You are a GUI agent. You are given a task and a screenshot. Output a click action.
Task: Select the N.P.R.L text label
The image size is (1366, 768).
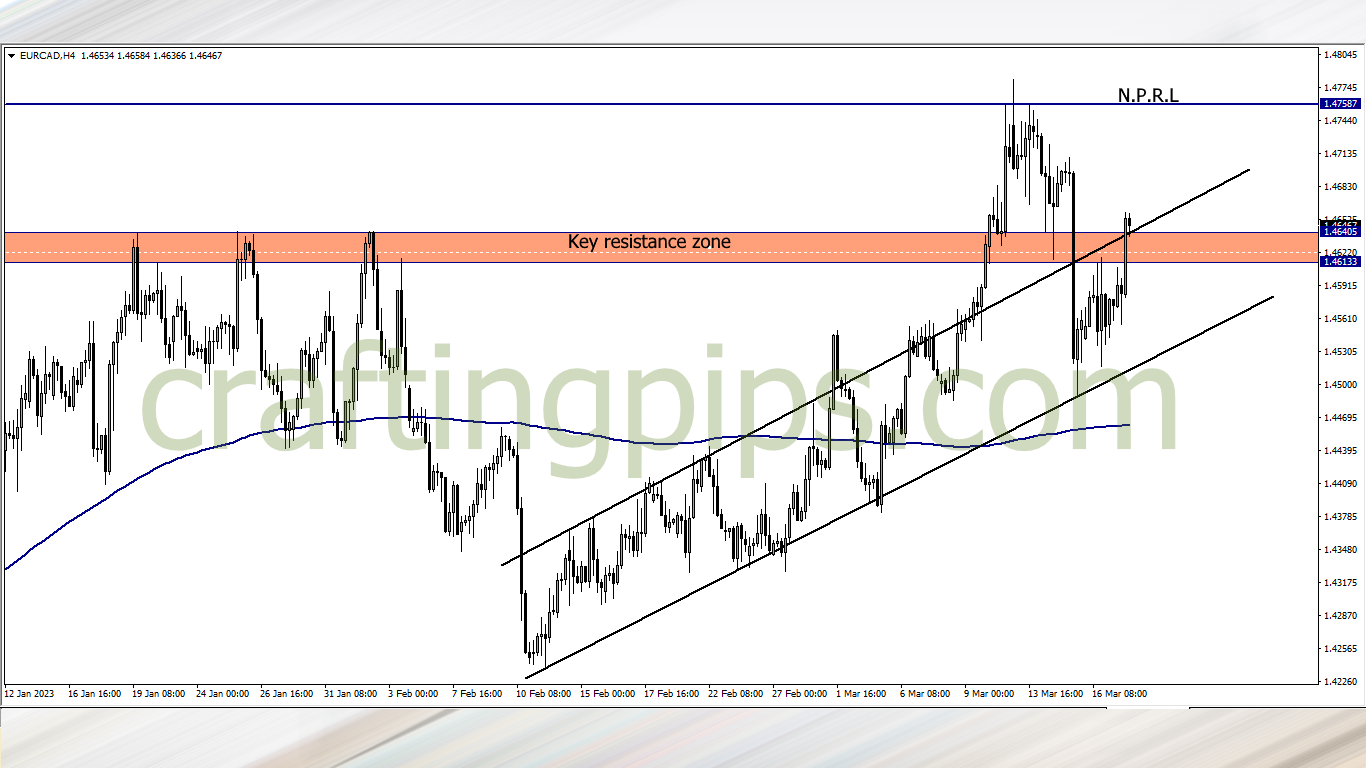pyautogui.click(x=1148, y=96)
